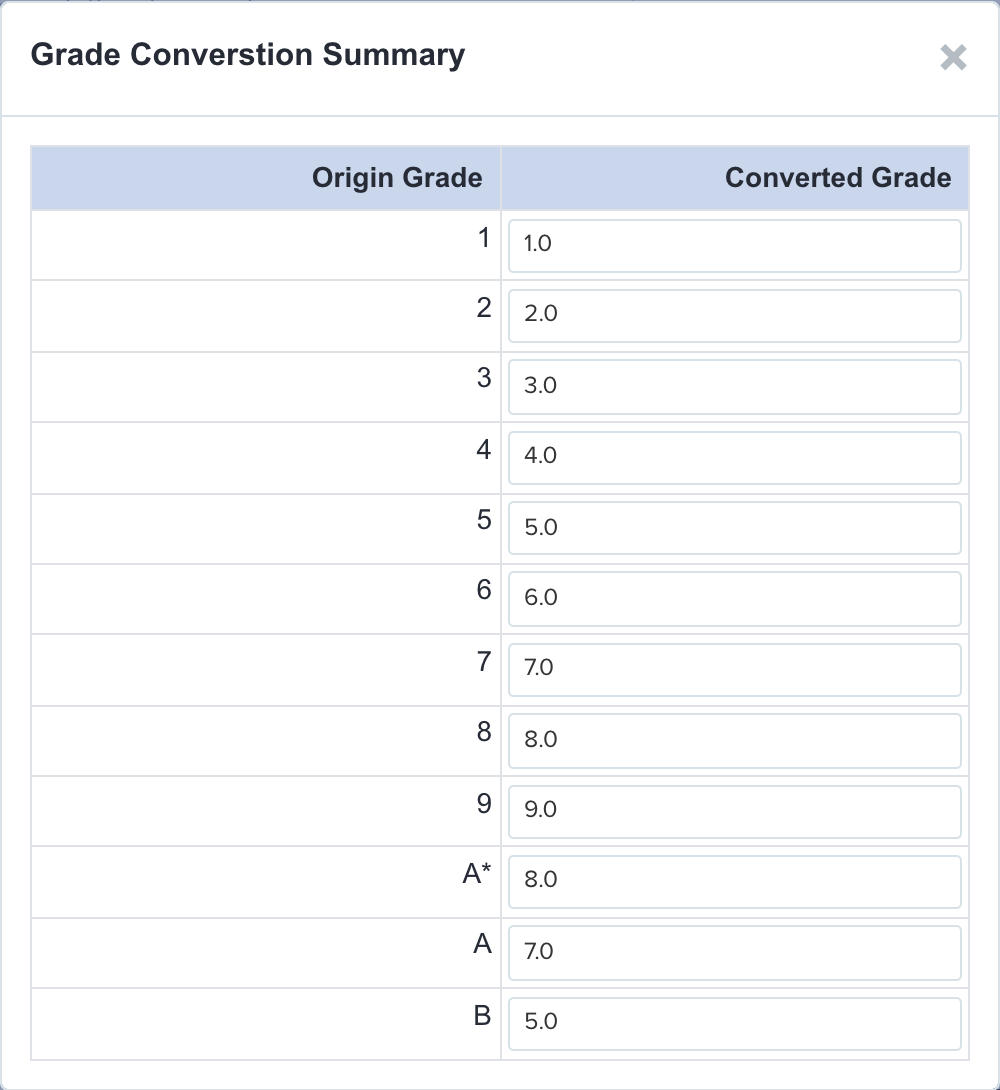The height and width of the screenshot is (1090, 1000).
Task: Click the converted grade input for grade 5
Action: pos(735,528)
